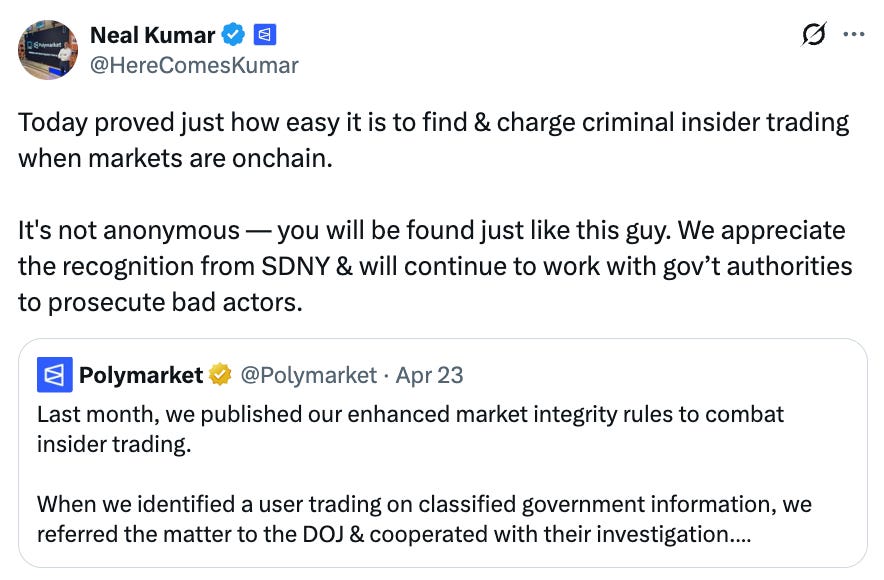Open the Grok slashed-circle icon
Image resolution: width=884 pixels, height=580 pixels.
[814, 35]
